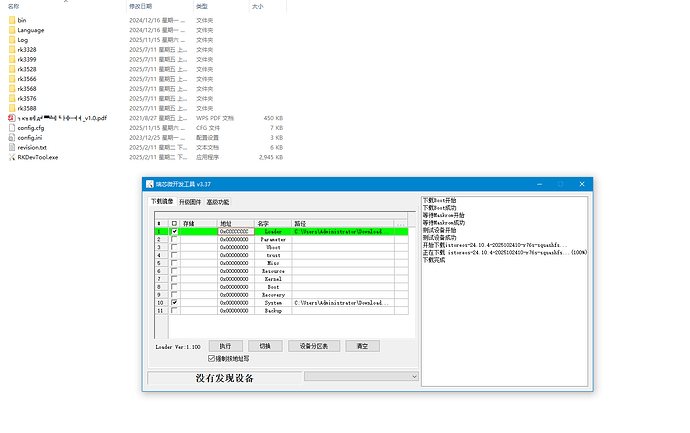Select the WPS PDF file icon
The image size is (690, 433).
pyautogui.click(x=11, y=118)
